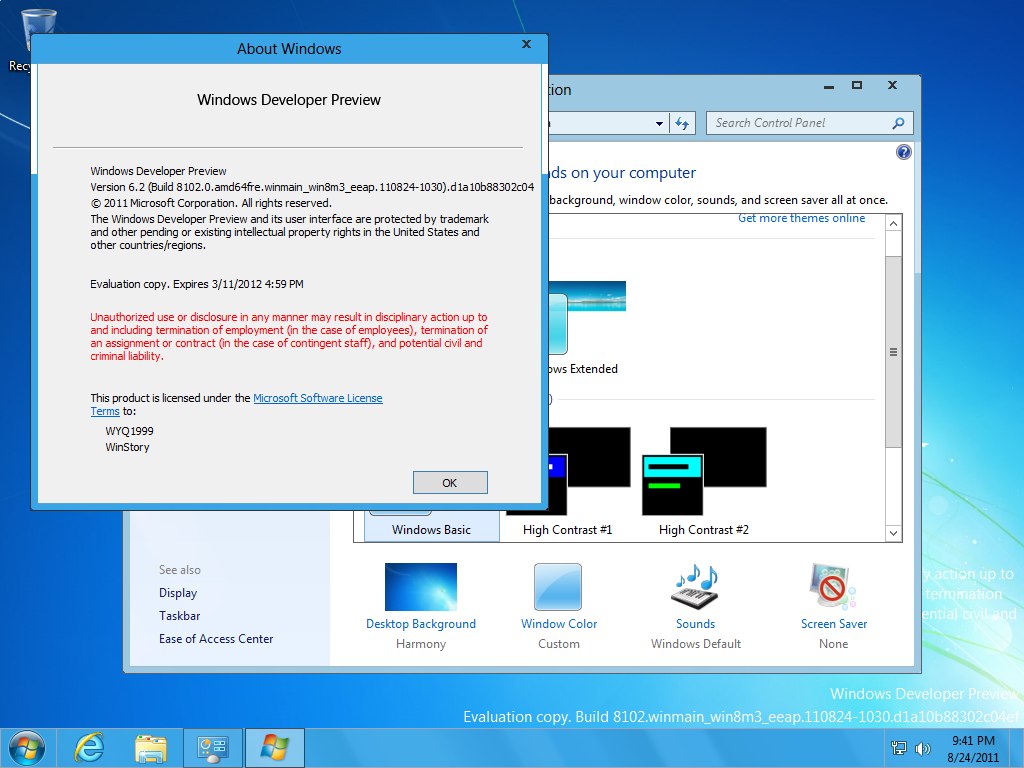Image resolution: width=1024 pixels, height=768 pixels.
Task: Open the taskbar clock showing 9:41 PM
Action: click(x=973, y=749)
